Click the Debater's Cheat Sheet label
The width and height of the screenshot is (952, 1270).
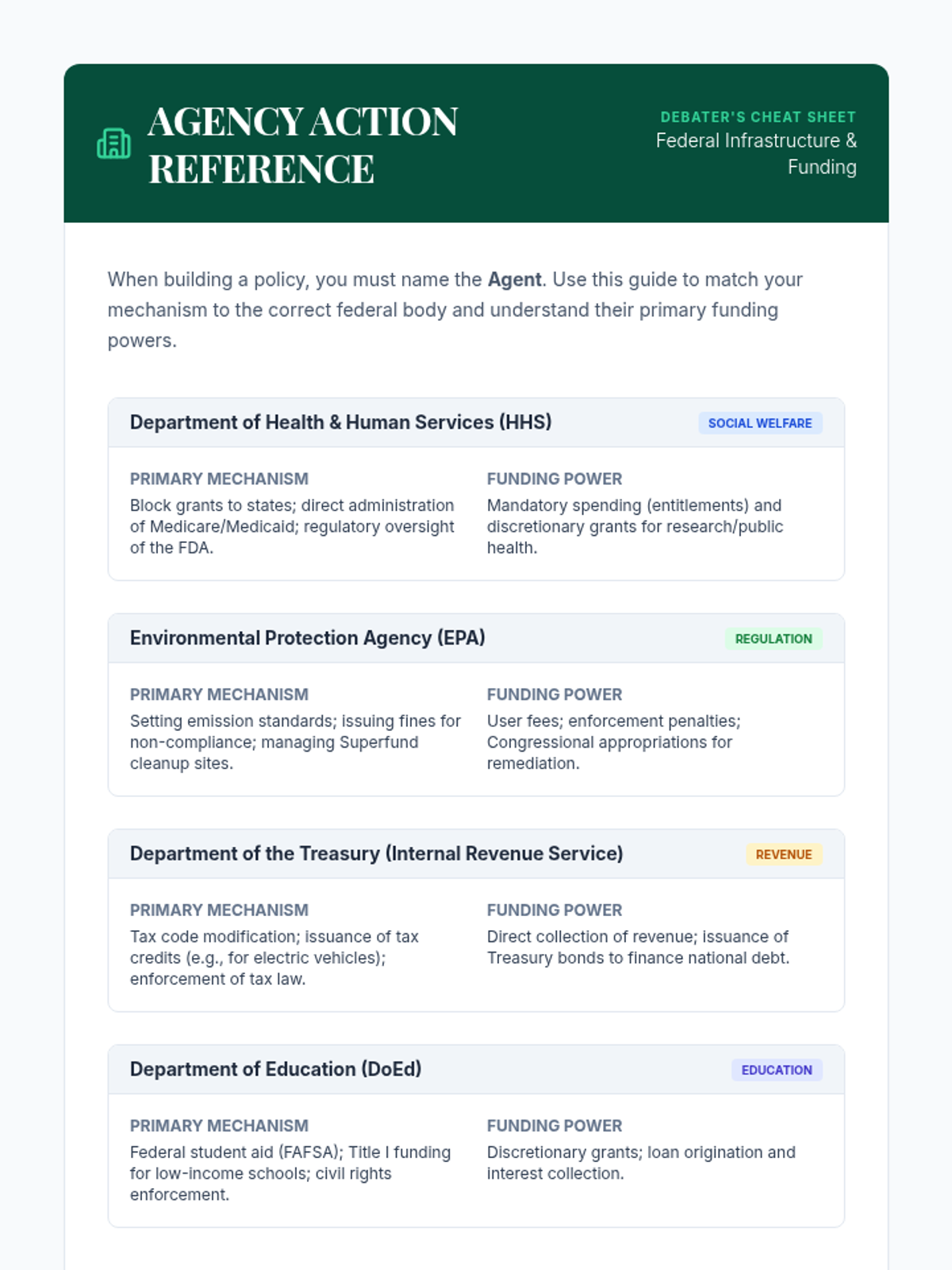[x=758, y=117]
